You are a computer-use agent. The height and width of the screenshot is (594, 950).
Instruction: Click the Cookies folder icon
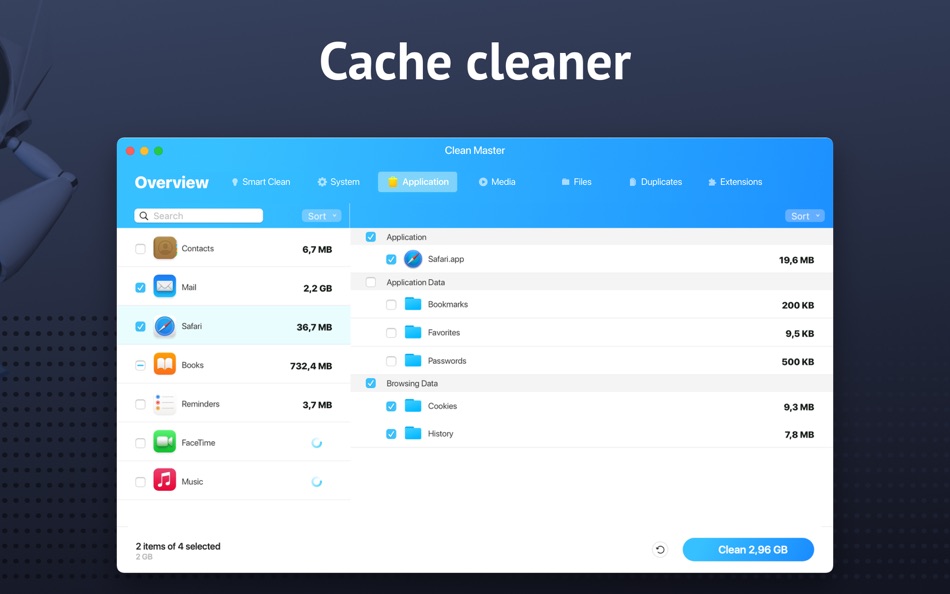413,405
